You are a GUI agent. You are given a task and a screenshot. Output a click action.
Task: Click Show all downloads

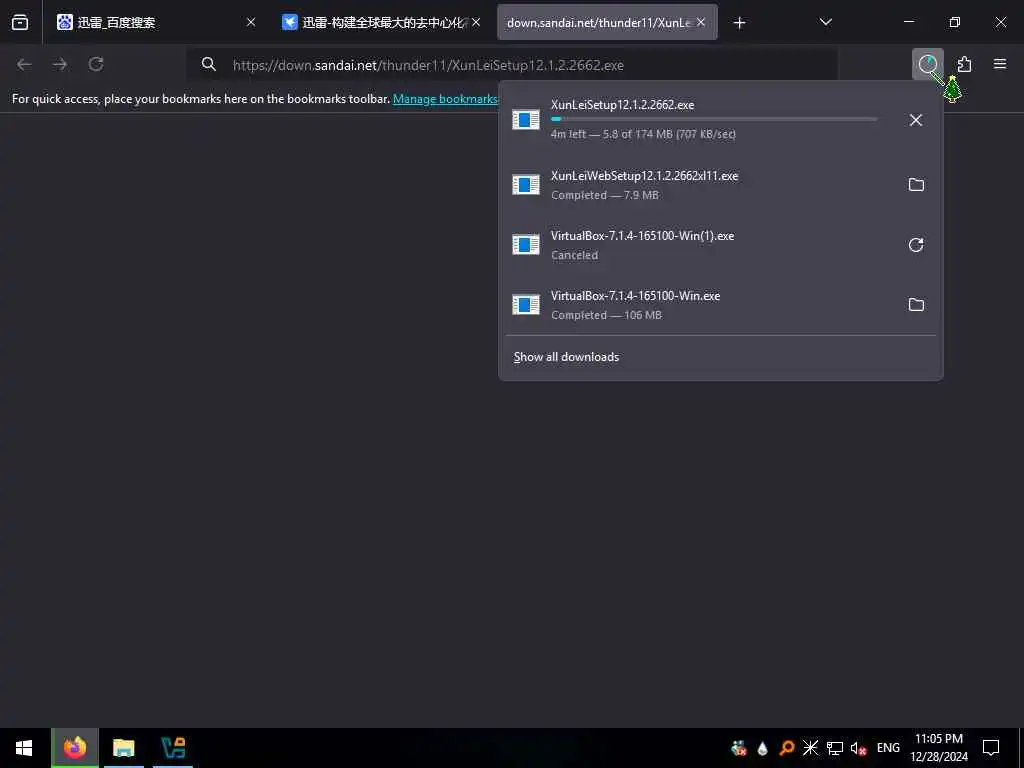coord(566,357)
